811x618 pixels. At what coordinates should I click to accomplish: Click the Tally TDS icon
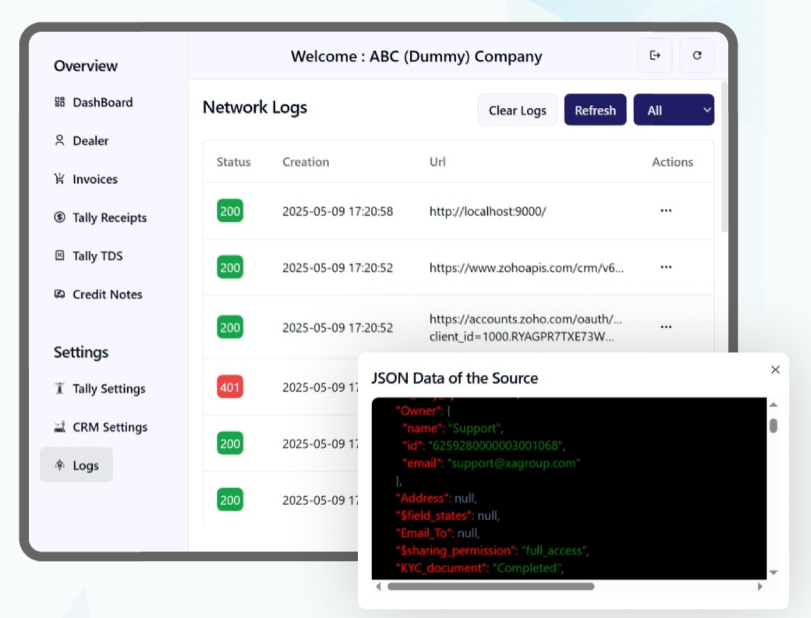[60, 256]
